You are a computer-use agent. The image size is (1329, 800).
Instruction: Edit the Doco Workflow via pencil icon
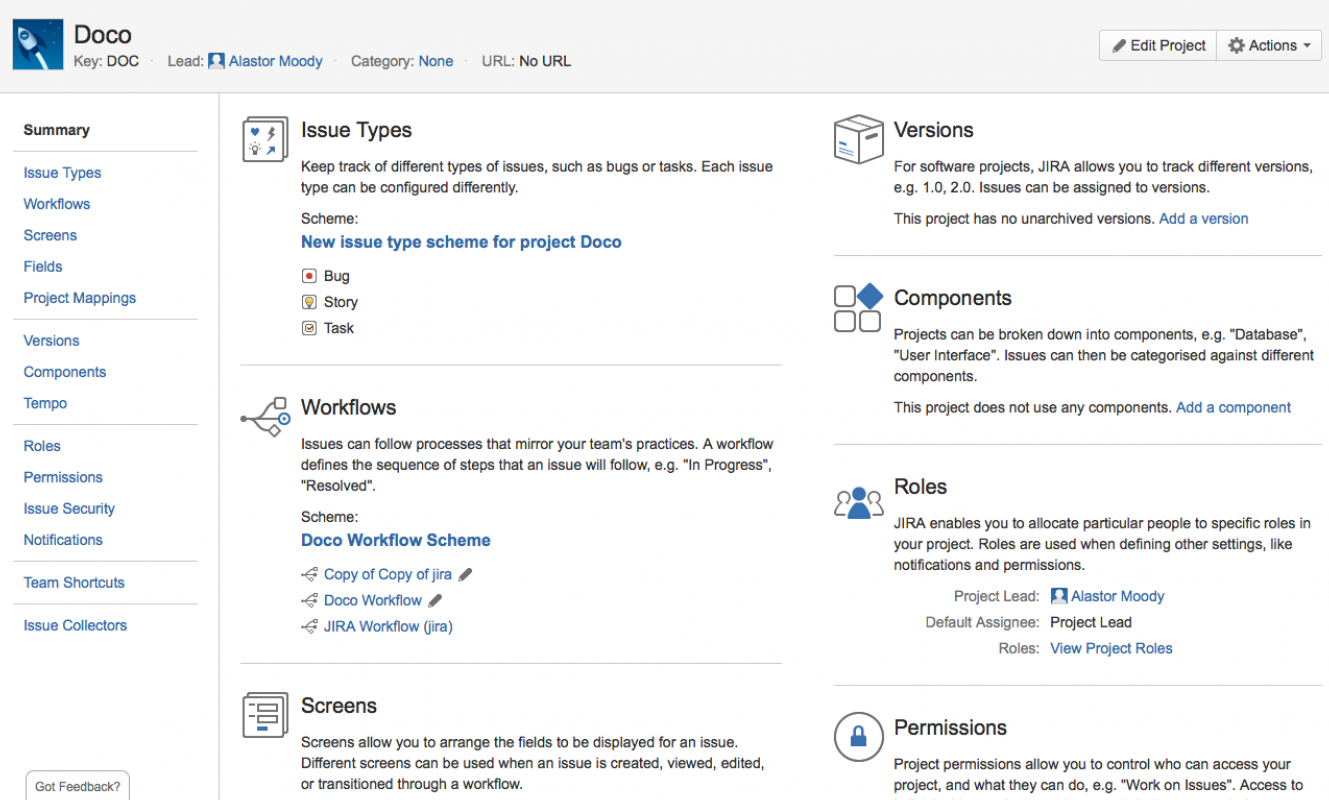435,601
